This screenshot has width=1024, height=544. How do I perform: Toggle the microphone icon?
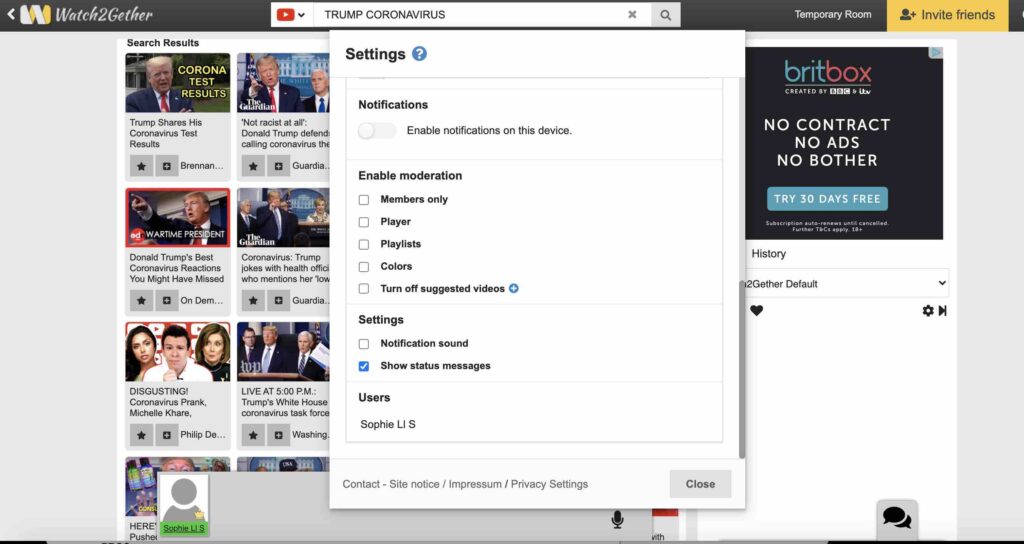coord(618,519)
